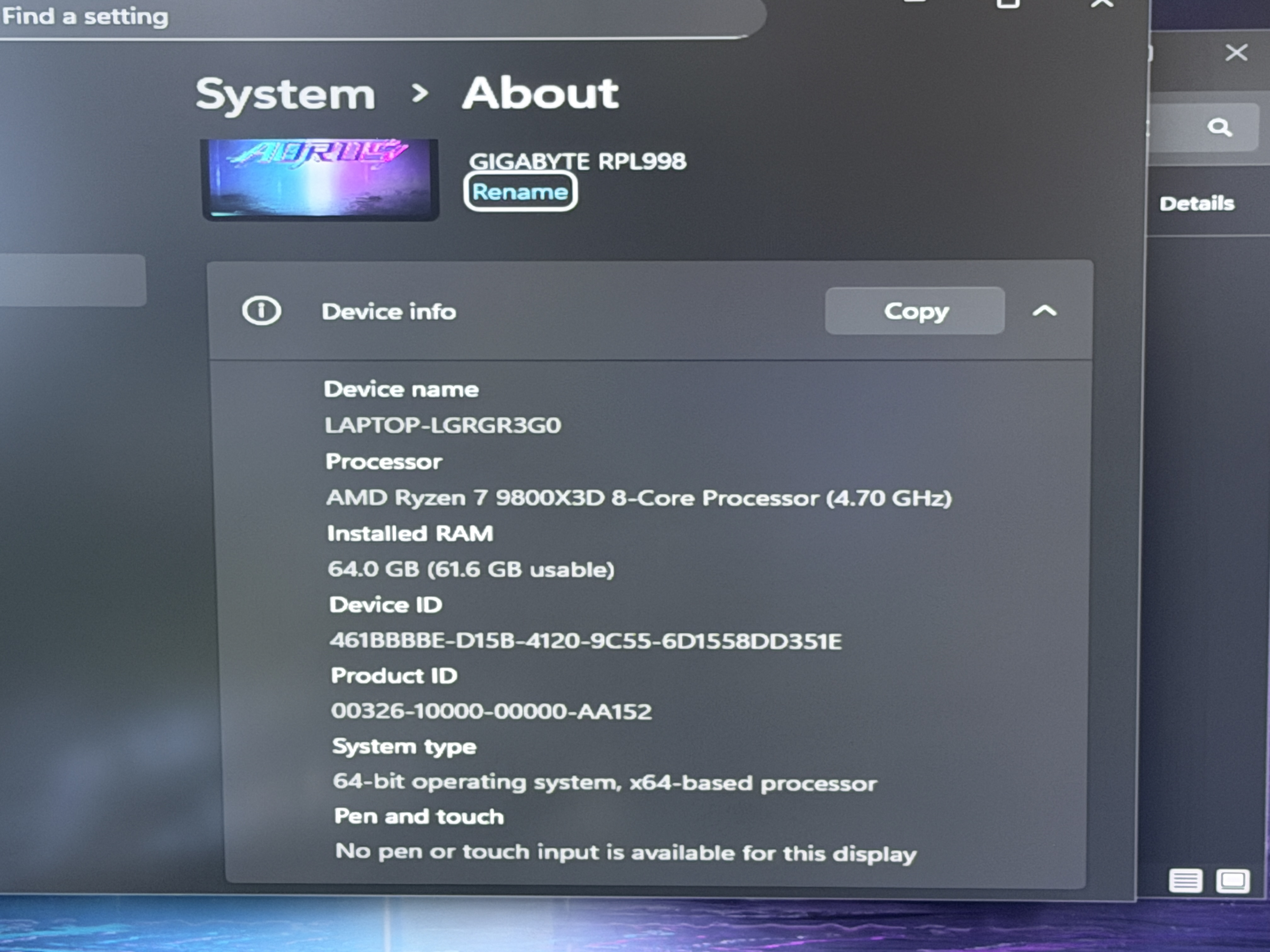Select Product ID 00326-10000-00000-AA152
Viewport: 1270px width, 952px height.
click(x=491, y=711)
